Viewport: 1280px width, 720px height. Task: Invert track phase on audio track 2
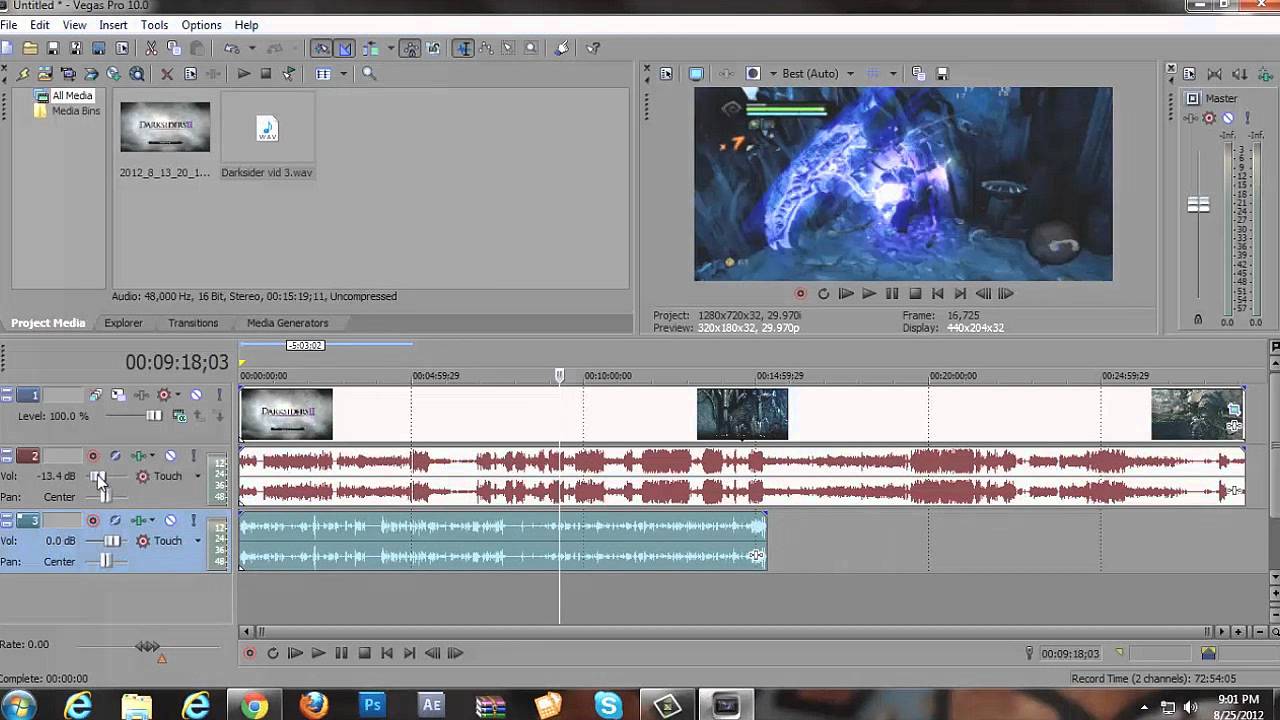click(115, 456)
